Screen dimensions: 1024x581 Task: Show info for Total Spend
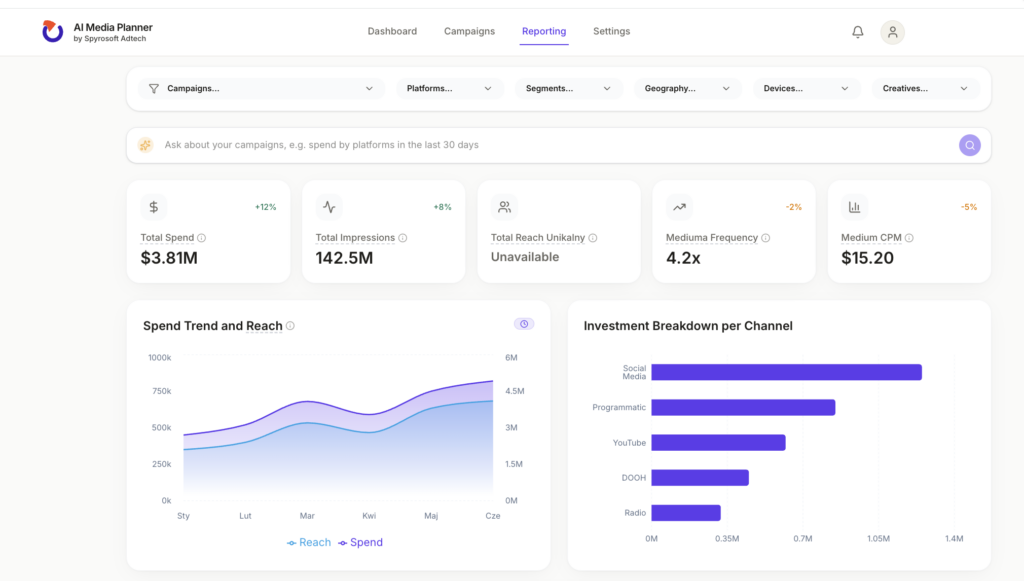tap(202, 238)
